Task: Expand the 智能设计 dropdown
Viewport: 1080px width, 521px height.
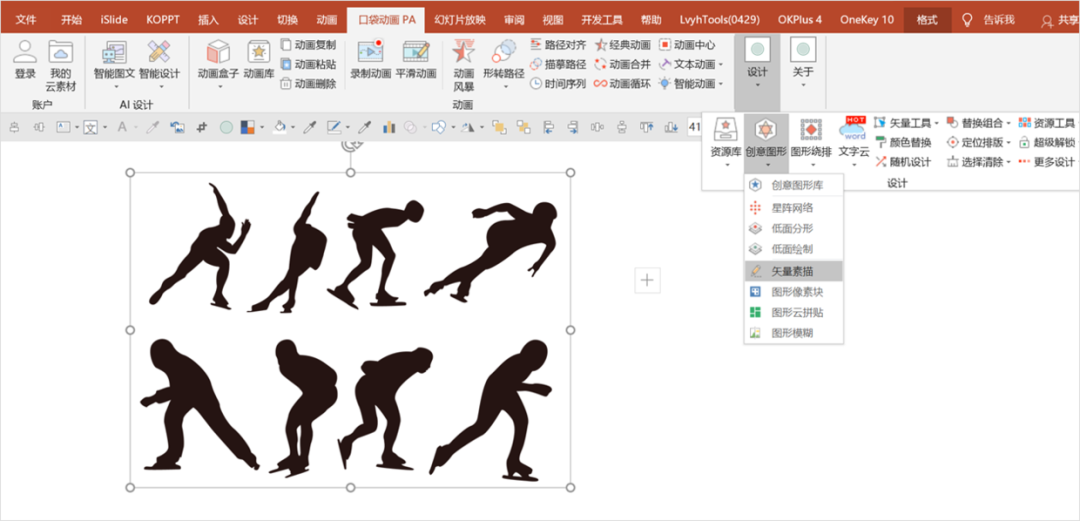Action: 159,87
